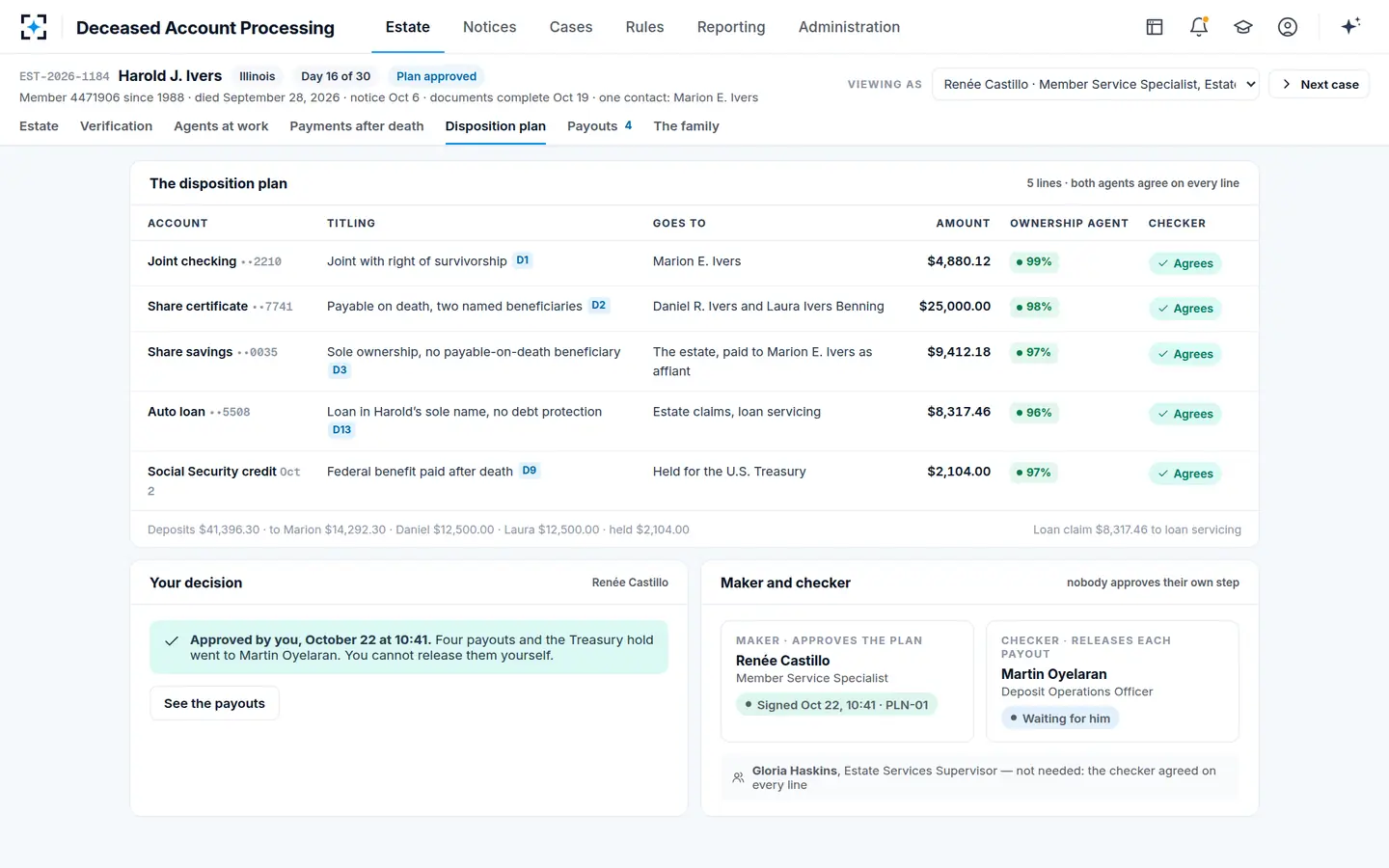Go to Next case
The height and width of the screenshot is (868, 1389).
pos(1320,84)
